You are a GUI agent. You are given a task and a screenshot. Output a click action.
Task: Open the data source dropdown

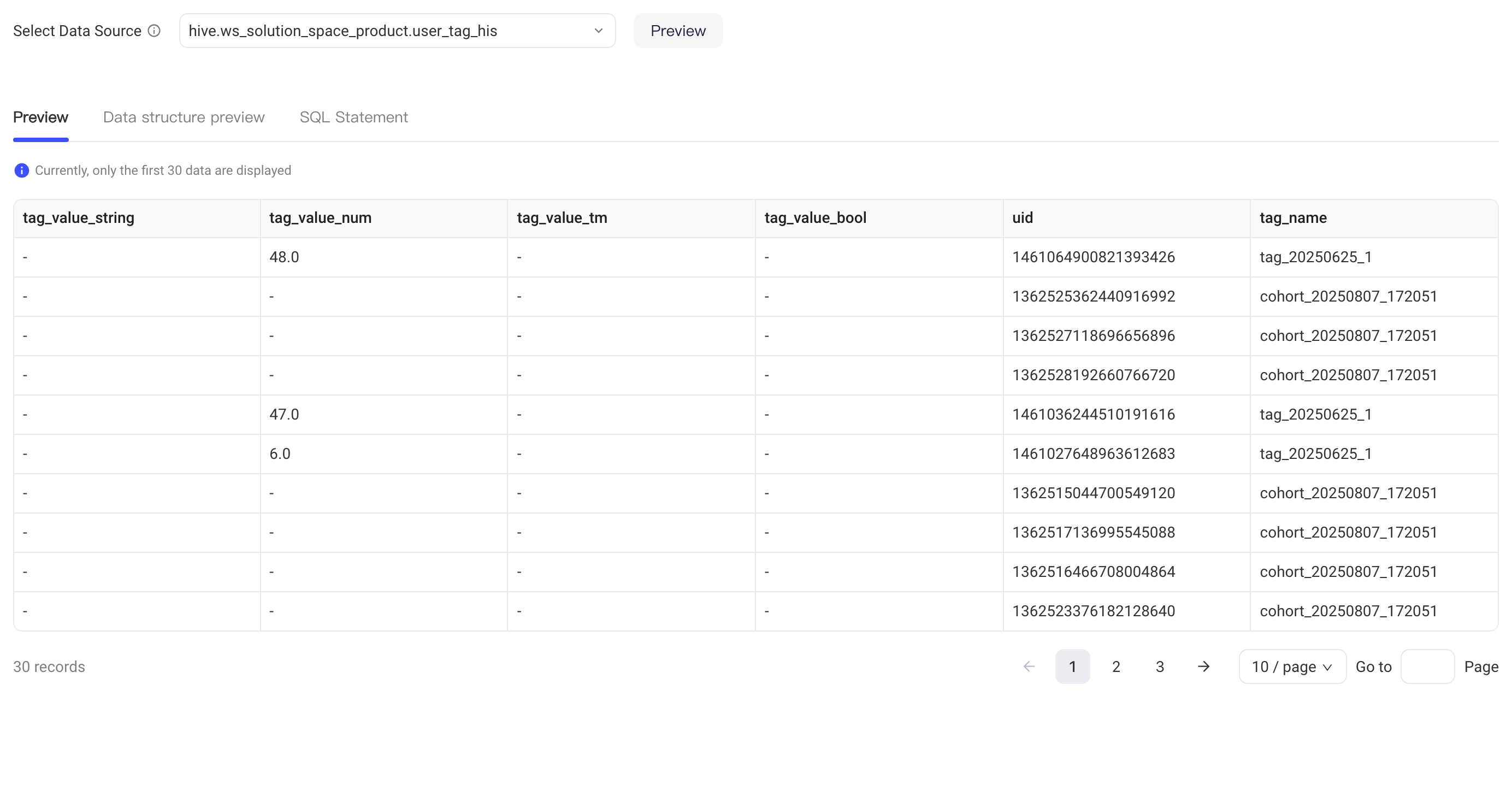397,31
